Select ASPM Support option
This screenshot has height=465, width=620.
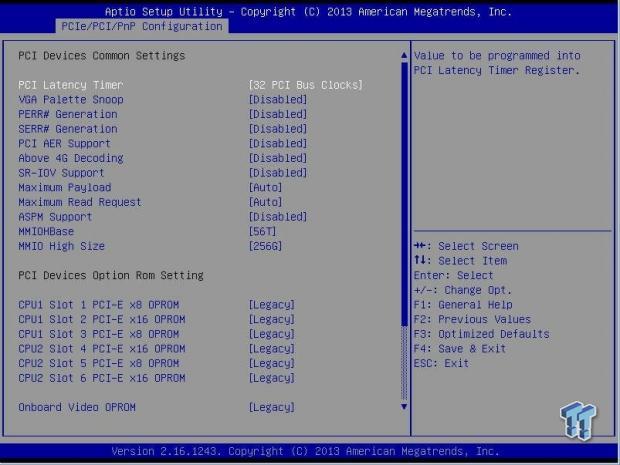(55, 217)
